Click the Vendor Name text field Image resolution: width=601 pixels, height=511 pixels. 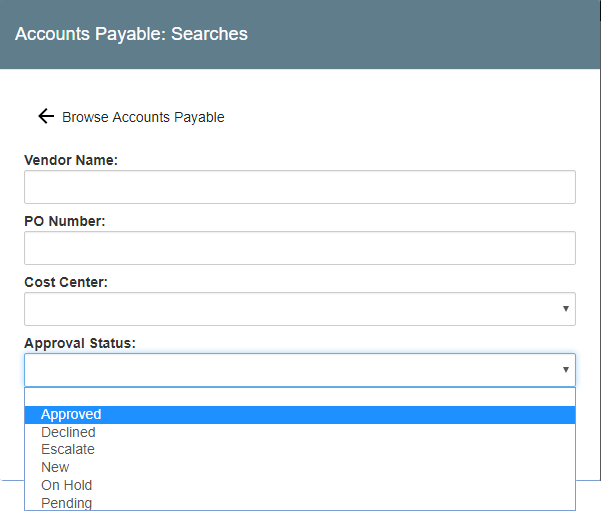coord(299,187)
